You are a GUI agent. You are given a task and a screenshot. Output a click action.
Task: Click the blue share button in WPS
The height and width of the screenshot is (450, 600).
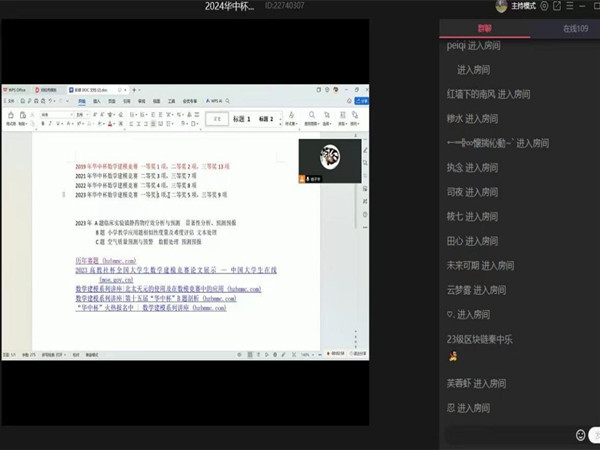coord(362,101)
